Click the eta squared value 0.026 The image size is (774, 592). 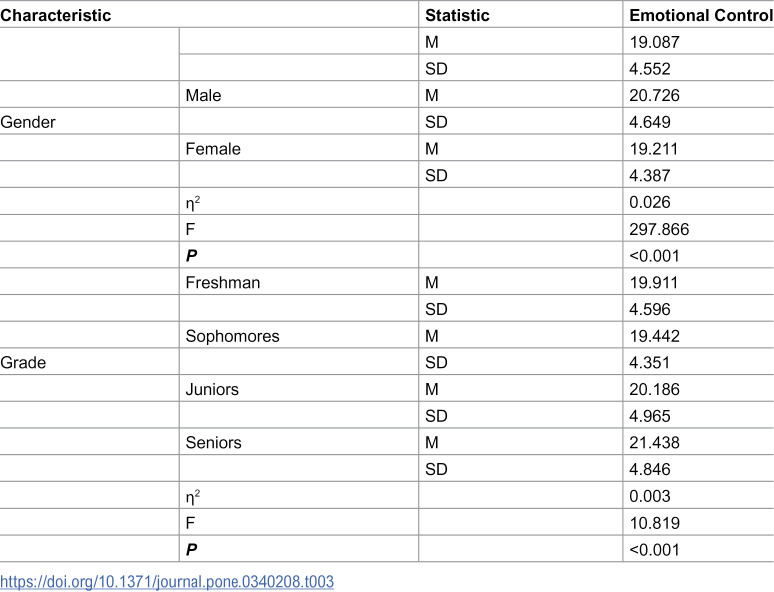click(650, 202)
